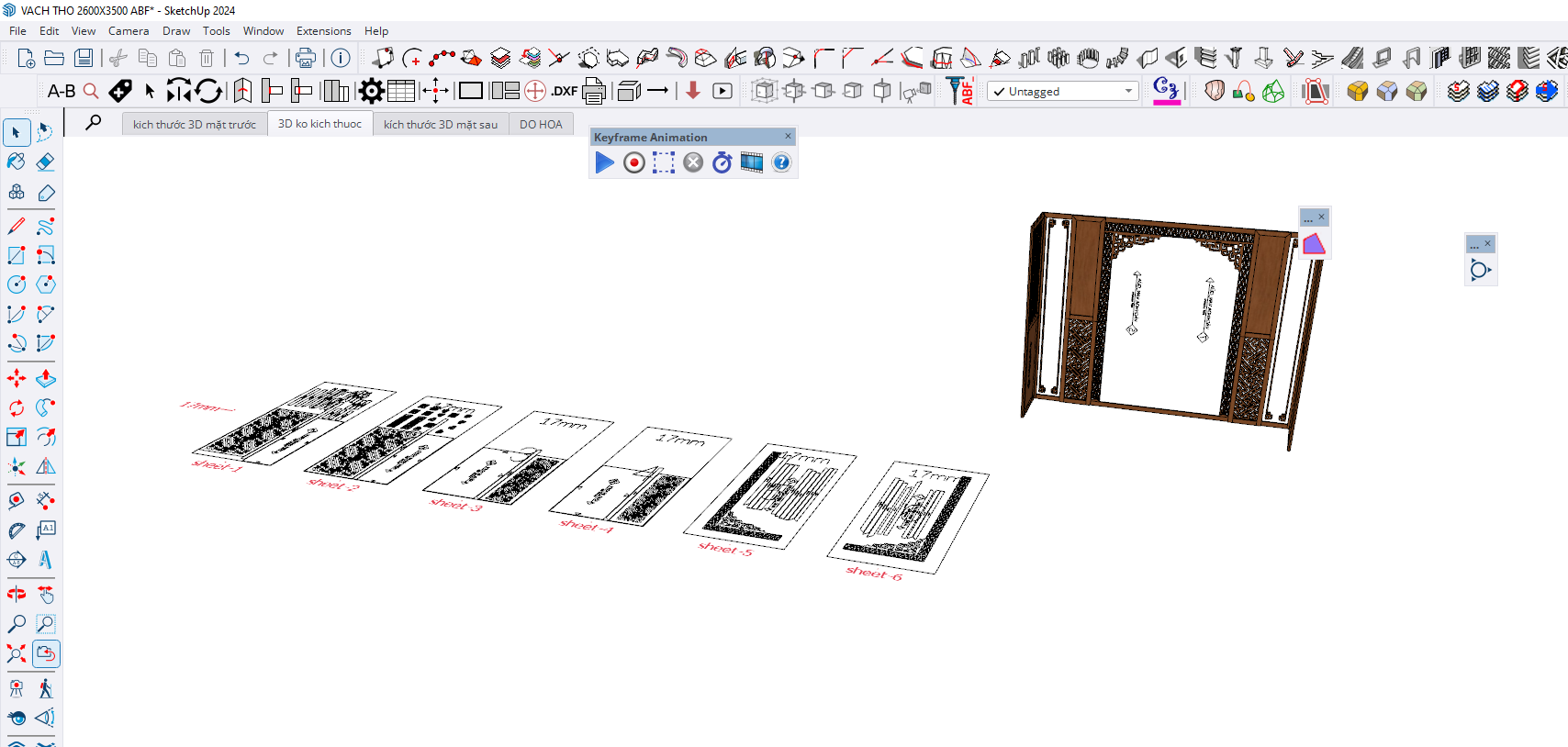Select the Zoom Extents tool
The width and height of the screenshot is (1568, 747).
[17, 653]
